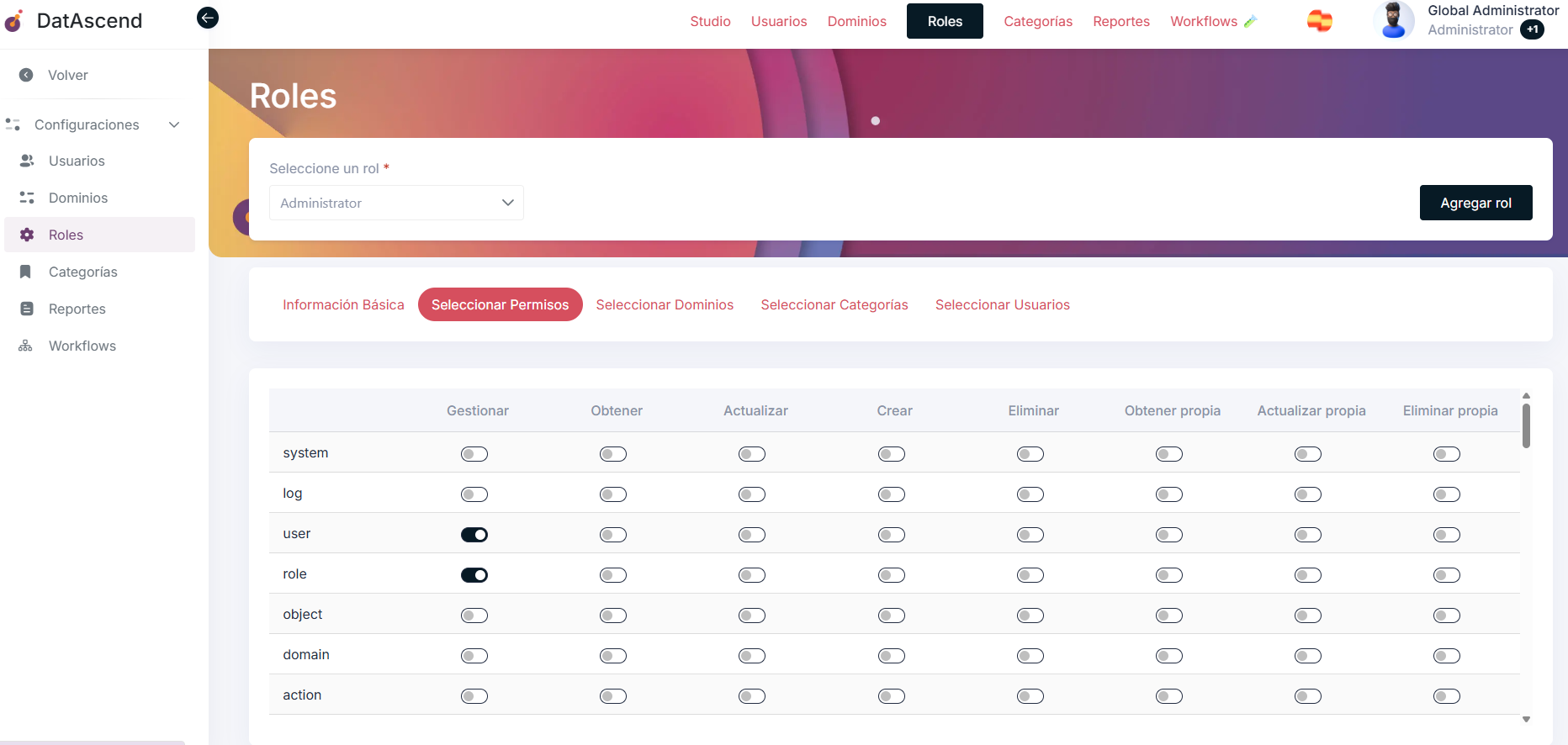Switch to the Seleccionar Dominios tab
This screenshot has height=745, width=1568.
665,304
